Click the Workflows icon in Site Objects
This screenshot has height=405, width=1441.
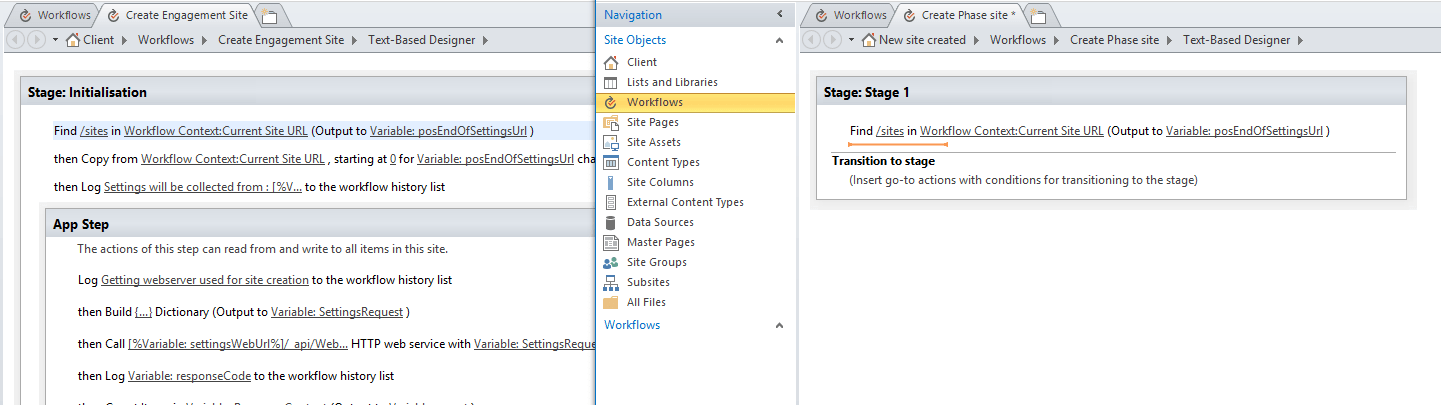pyautogui.click(x=611, y=102)
